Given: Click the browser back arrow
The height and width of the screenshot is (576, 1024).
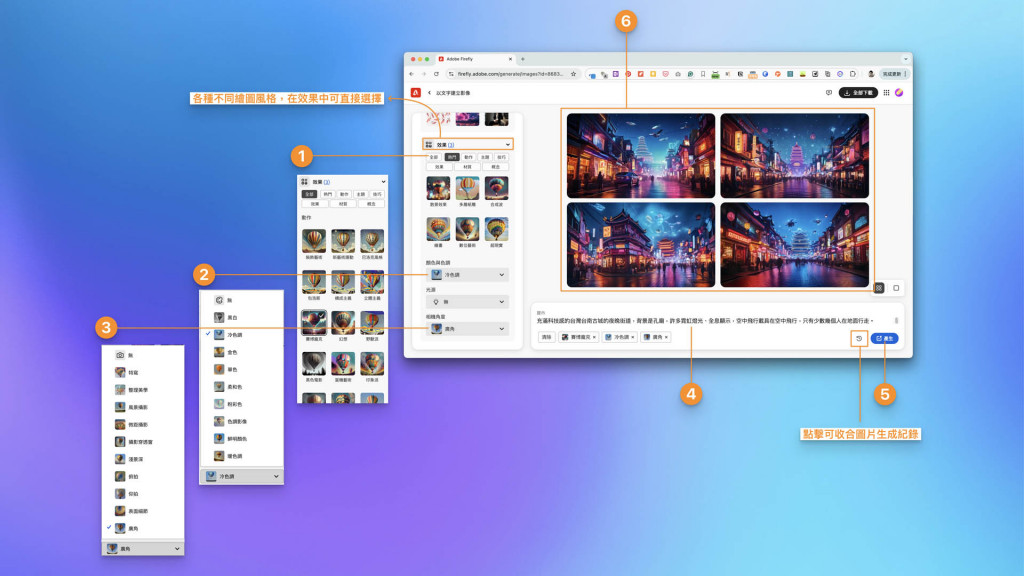Looking at the screenshot, I should point(411,74).
